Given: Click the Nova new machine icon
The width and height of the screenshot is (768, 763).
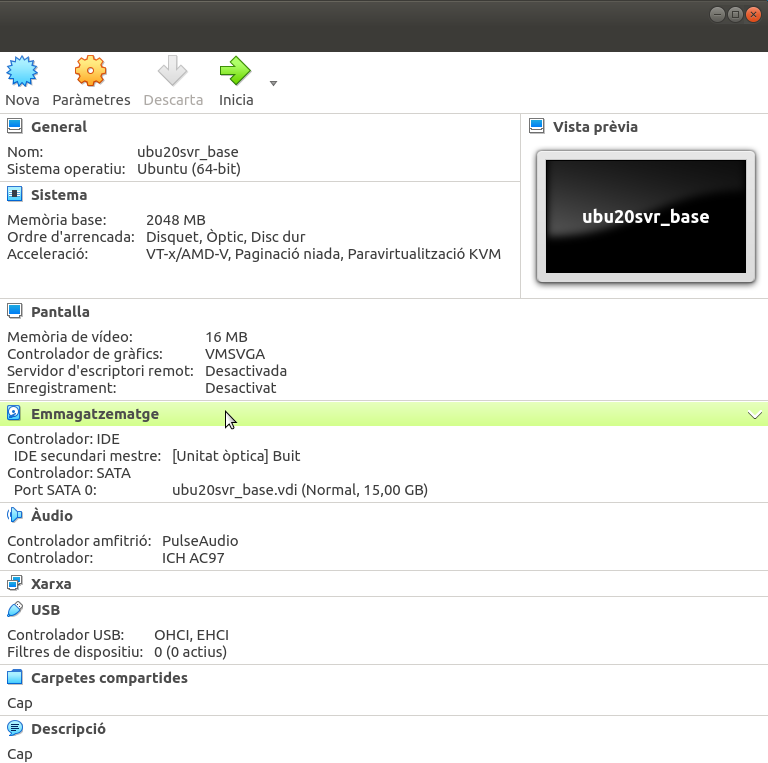Looking at the screenshot, I should pos(22,72).
